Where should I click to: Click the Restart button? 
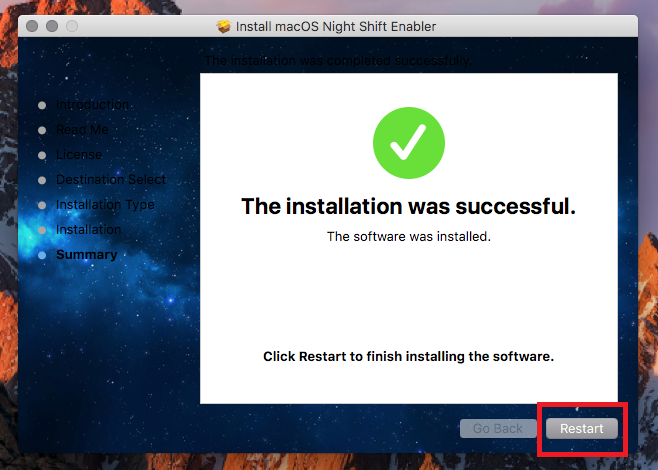click(582, 428)
